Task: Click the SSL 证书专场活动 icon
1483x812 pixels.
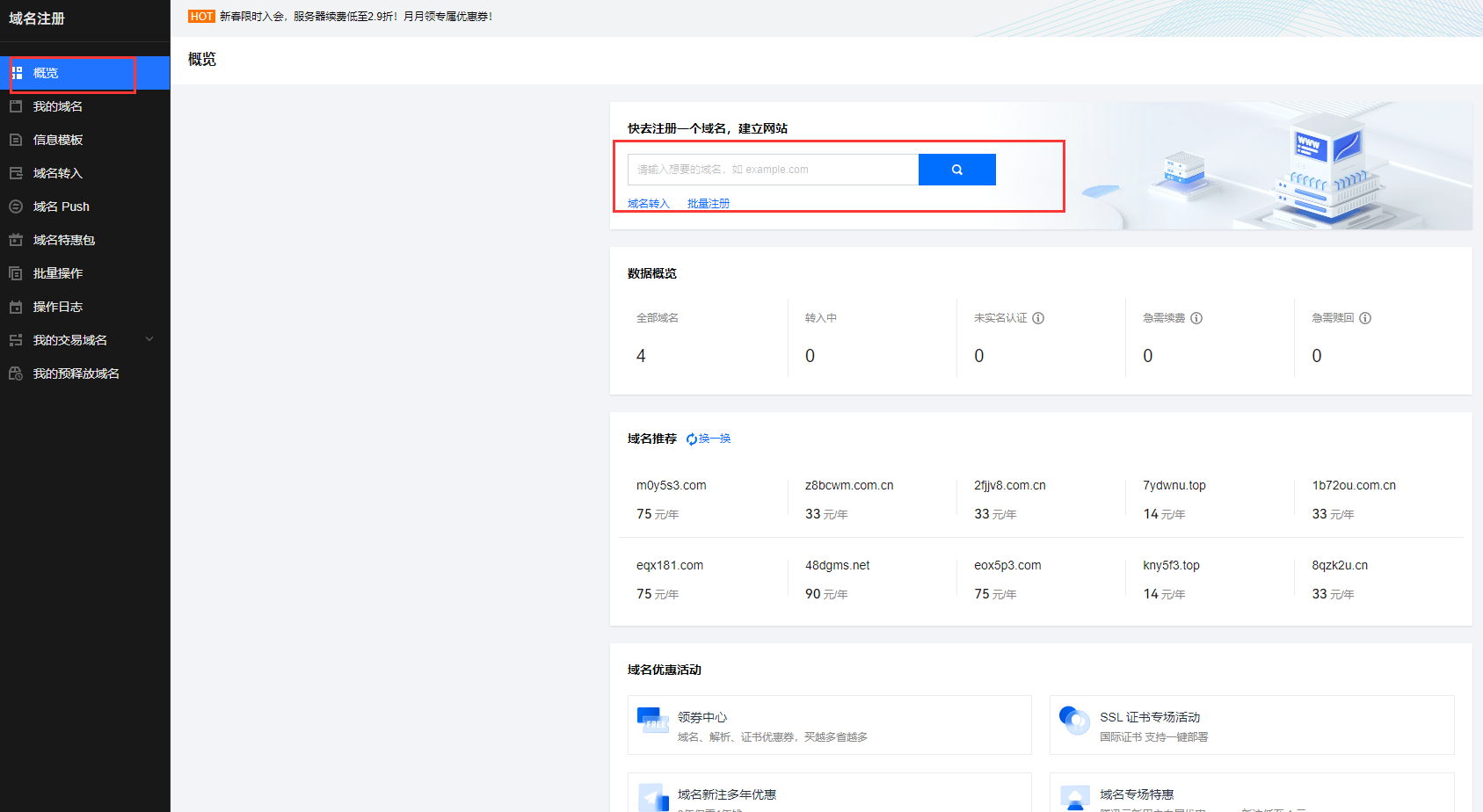Action: 1074,721
